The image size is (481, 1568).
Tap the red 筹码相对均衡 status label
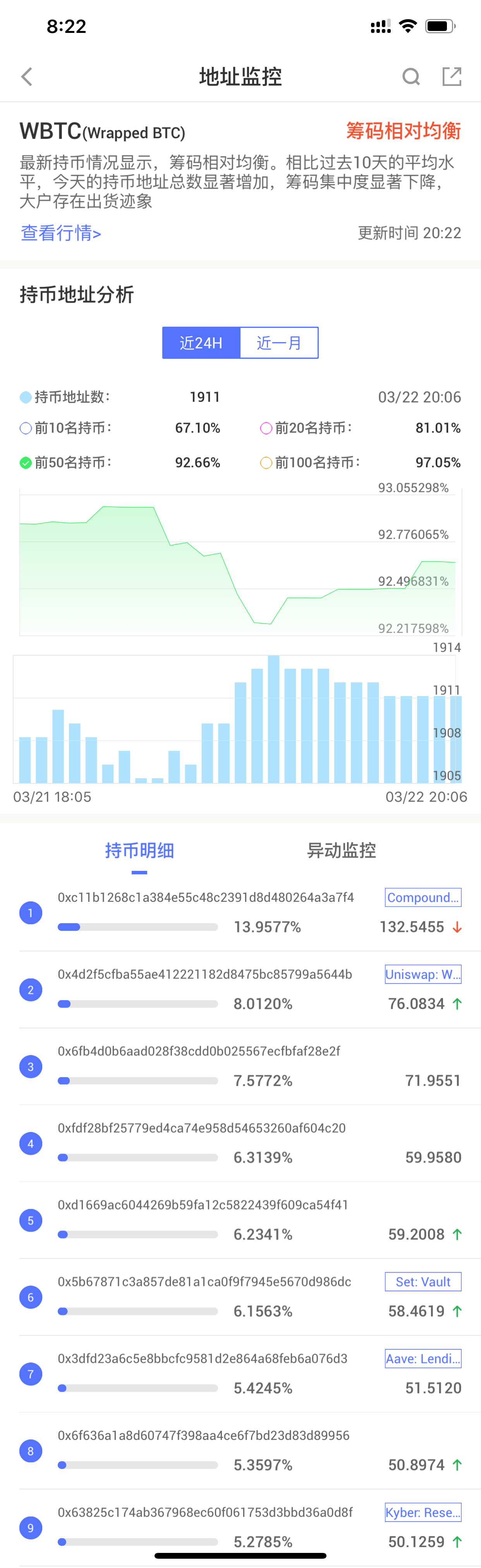coord(404,131)
